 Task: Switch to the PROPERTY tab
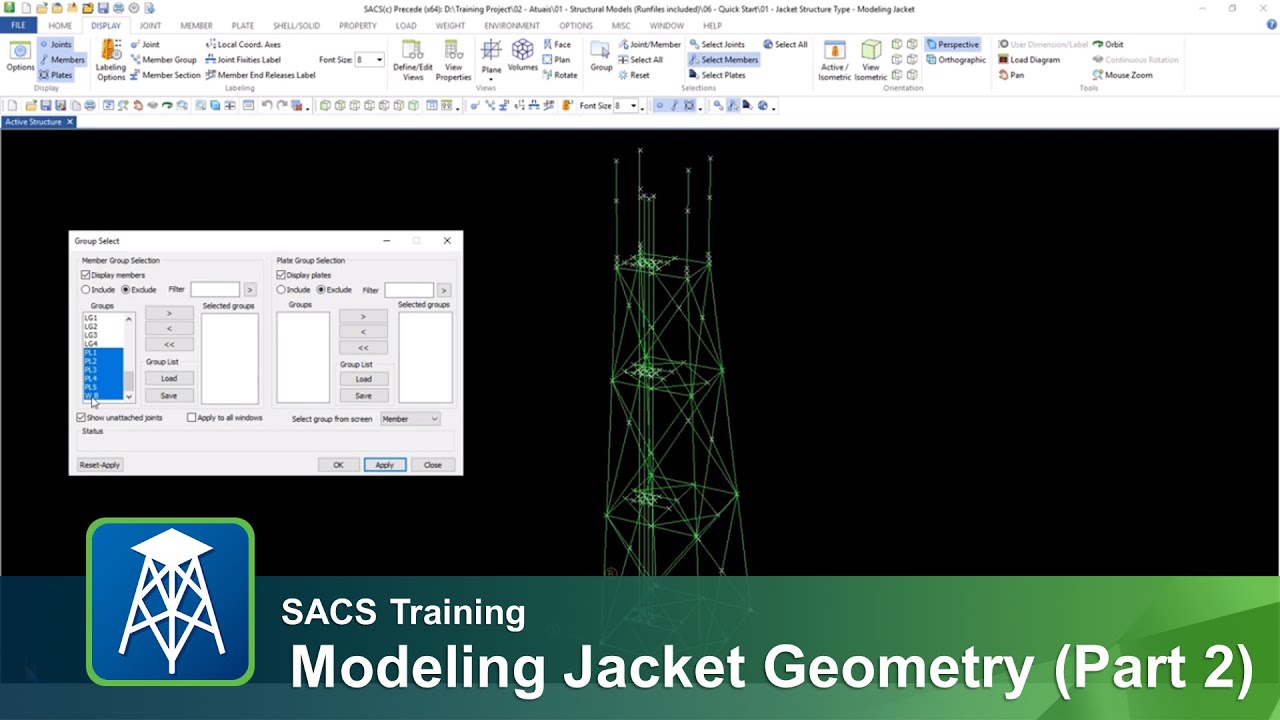[358, 26]
